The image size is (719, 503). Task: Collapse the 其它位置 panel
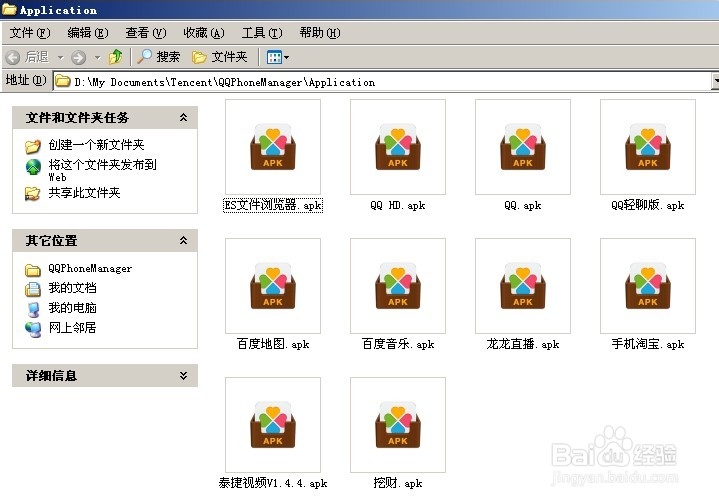click(x=183, y=241)
